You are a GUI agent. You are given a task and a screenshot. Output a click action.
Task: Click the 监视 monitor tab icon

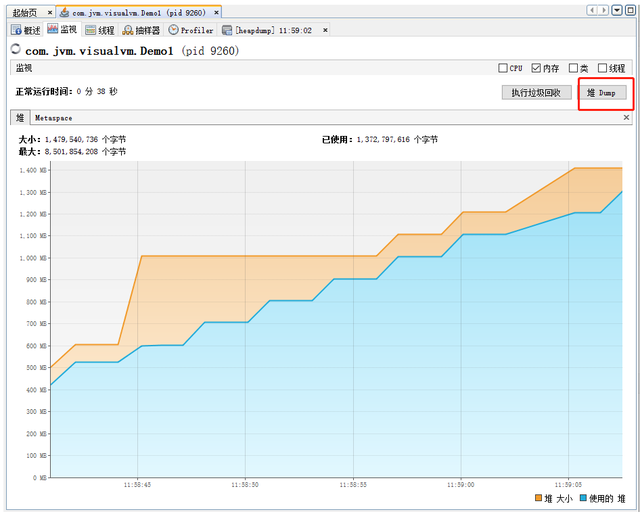point(53,30)
